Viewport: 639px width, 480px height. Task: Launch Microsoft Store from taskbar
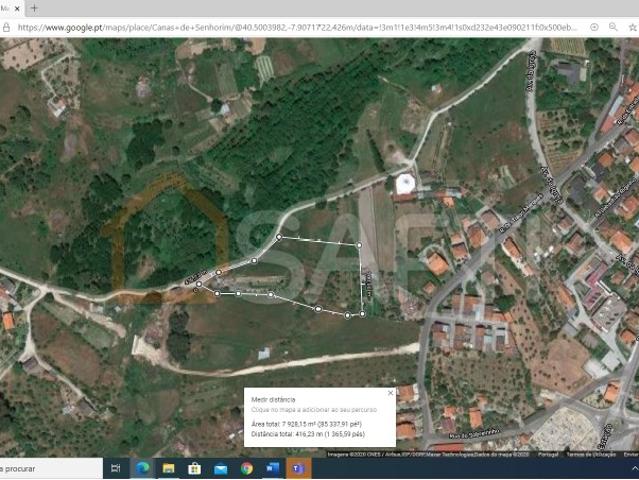(x=194, y=469)
